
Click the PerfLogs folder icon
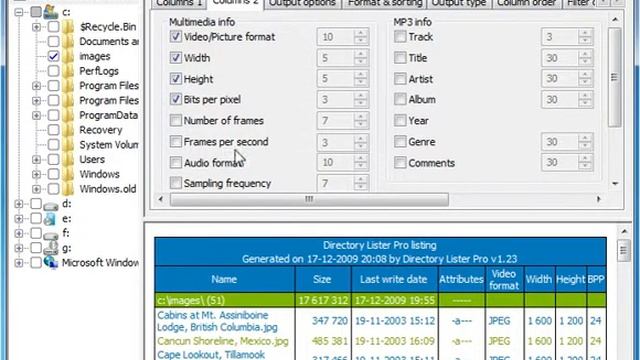coord(68,71)
